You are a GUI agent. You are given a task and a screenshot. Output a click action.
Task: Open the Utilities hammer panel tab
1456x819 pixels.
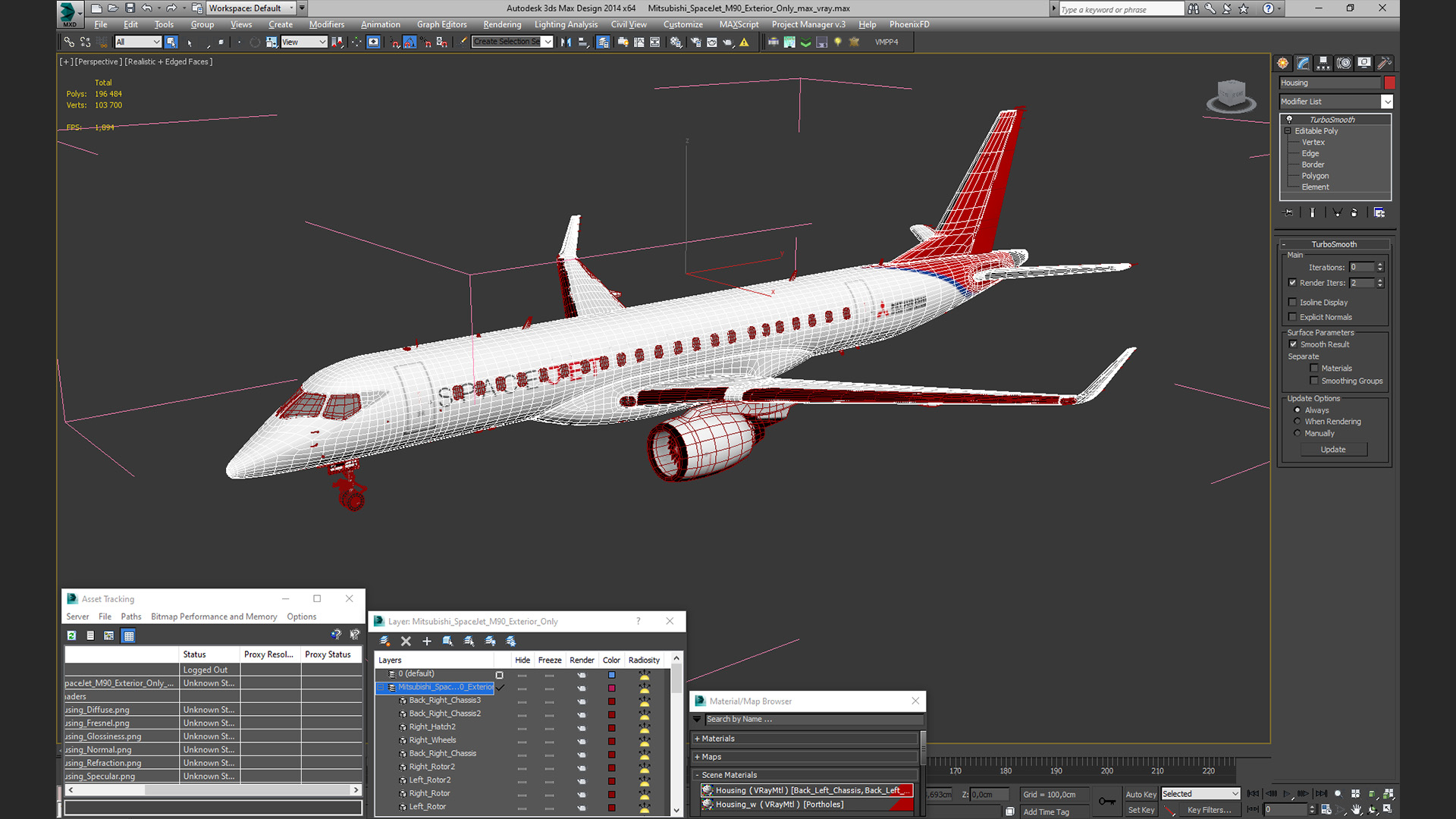pos(1384,63)
